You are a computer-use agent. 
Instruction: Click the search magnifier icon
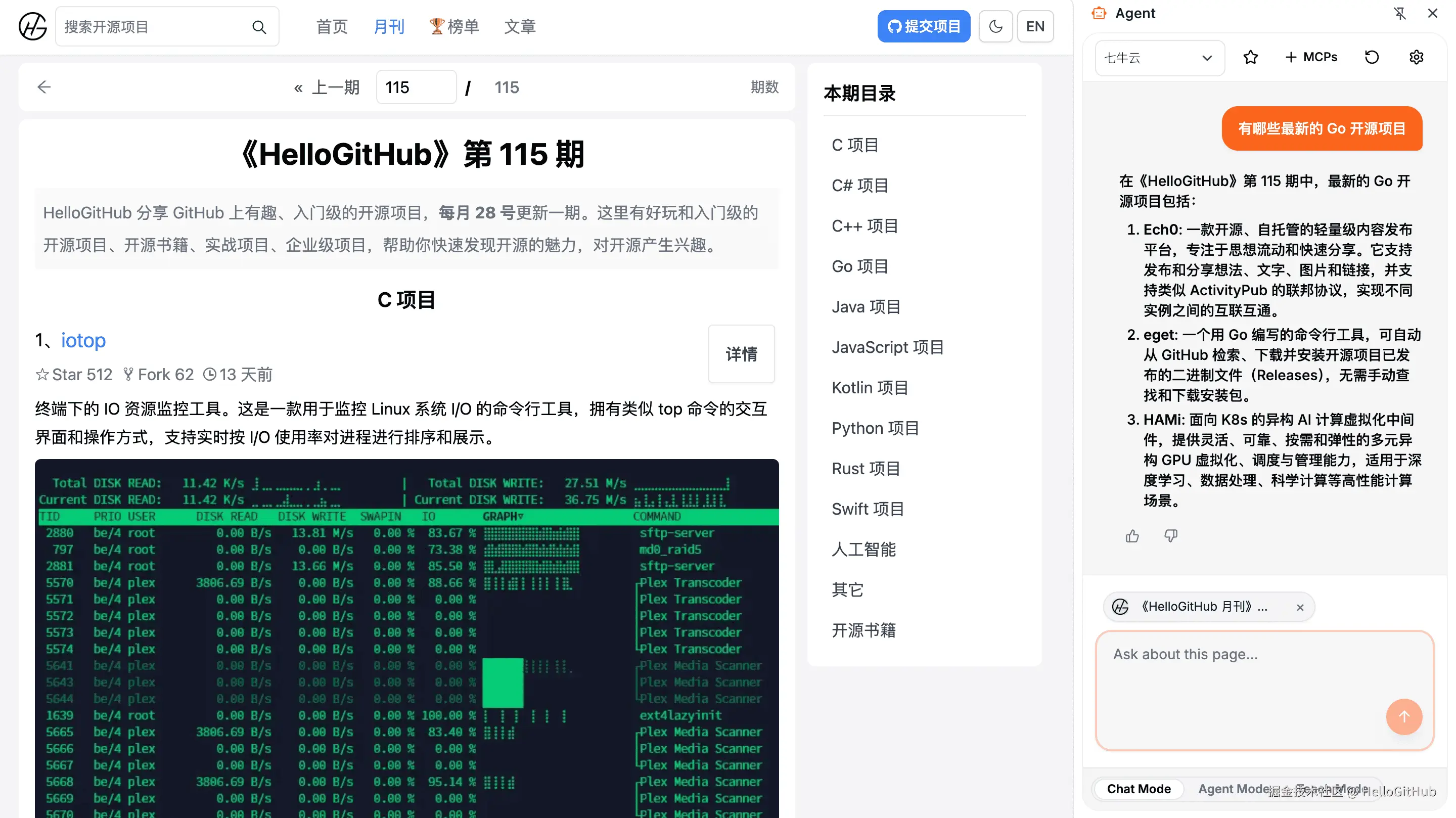point(259,27)
